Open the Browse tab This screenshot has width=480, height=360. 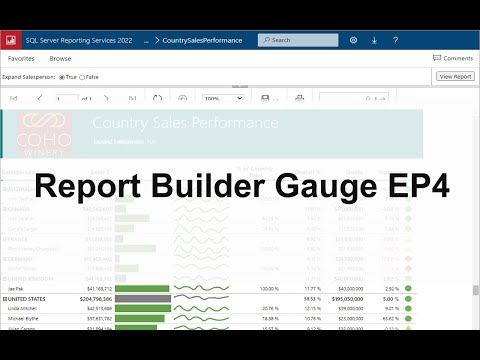[60, 59]
